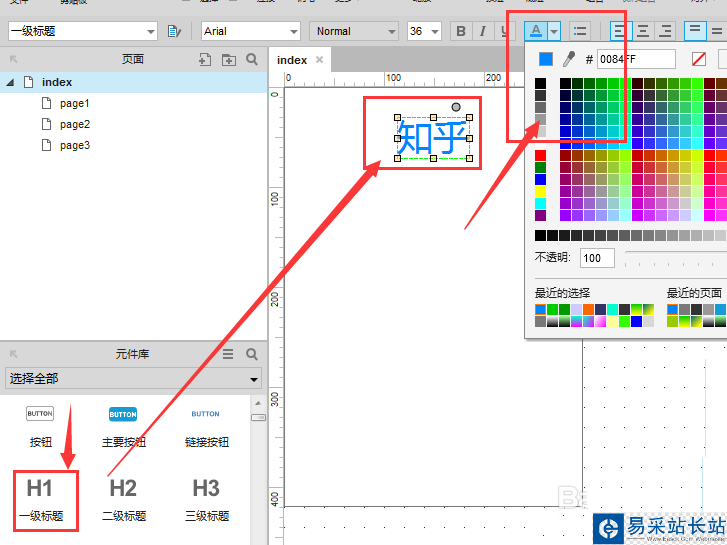
Task: Pick first blue swatch under 最近的选择
Action: [x=541, y=309]
